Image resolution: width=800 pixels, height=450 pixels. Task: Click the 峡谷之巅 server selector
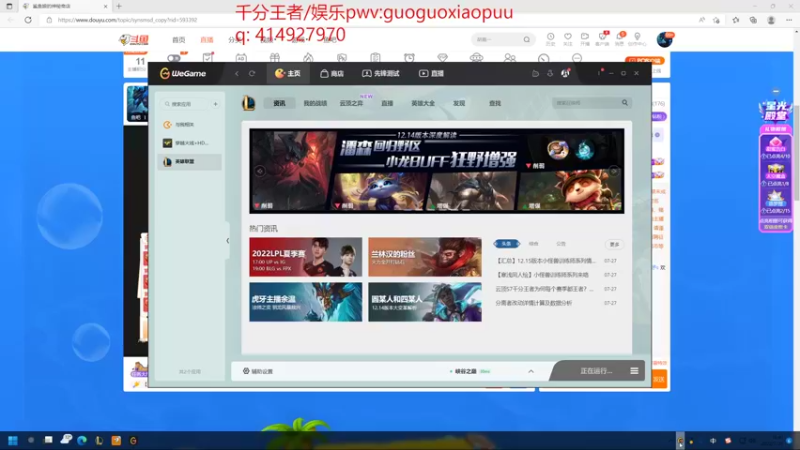(x=469, y=371)
